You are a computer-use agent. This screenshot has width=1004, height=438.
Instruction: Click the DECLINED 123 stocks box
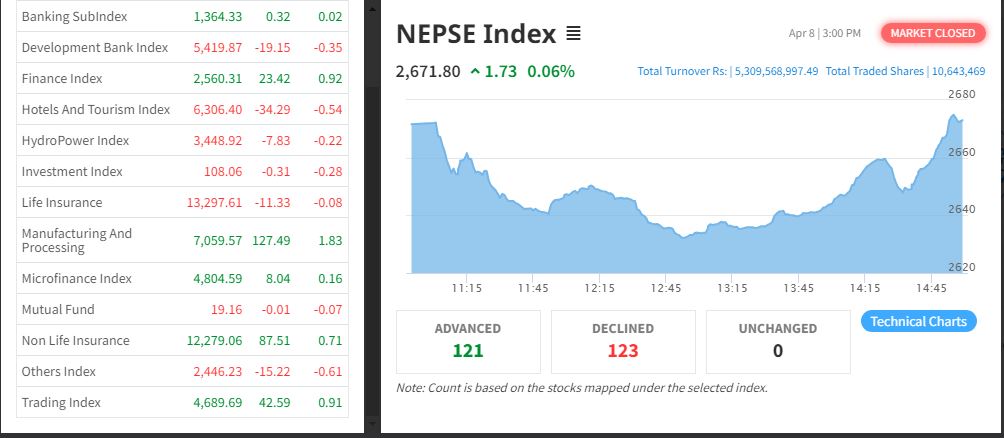tap(623, 342)
